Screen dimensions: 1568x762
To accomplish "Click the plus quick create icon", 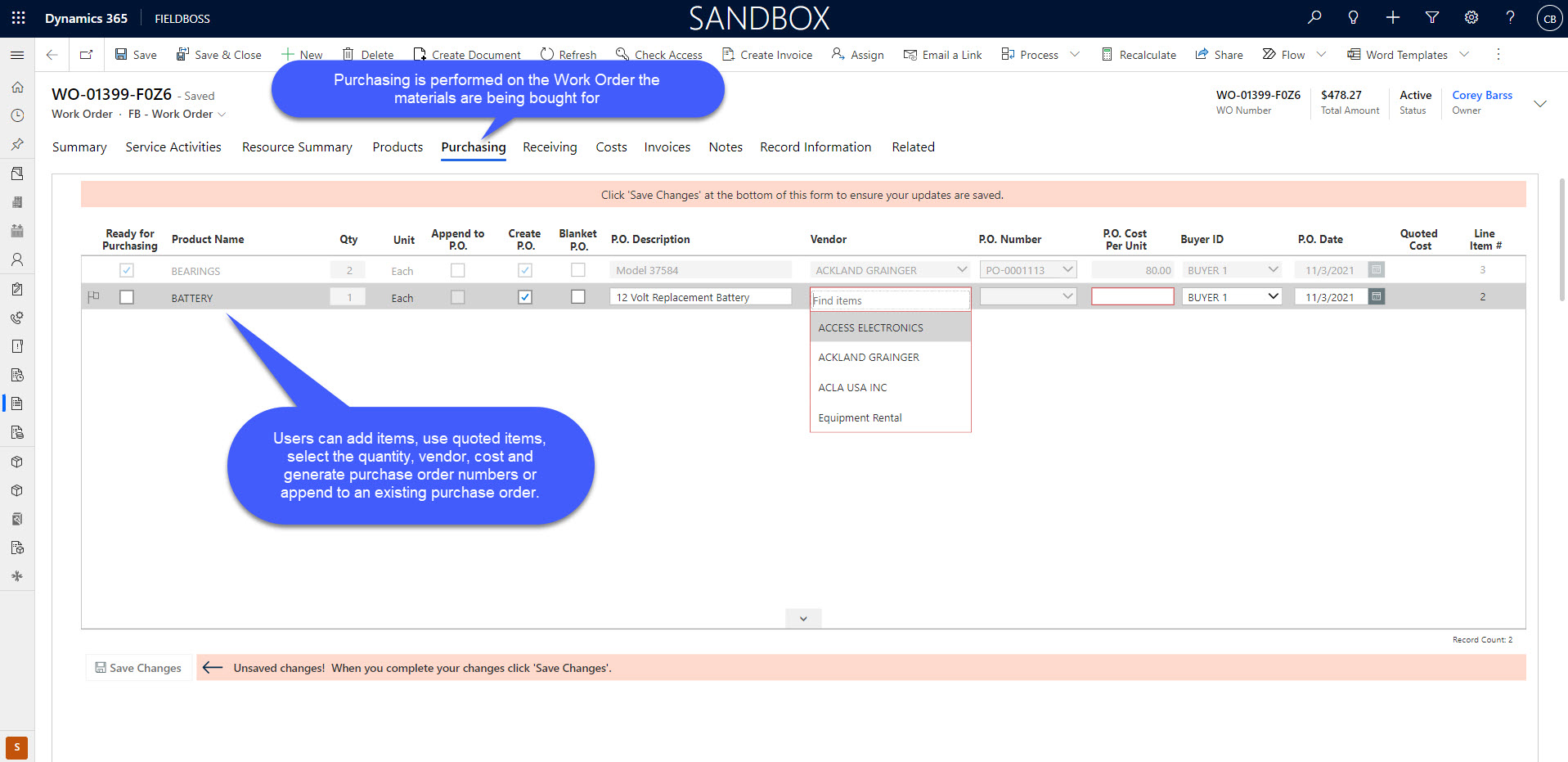I will (1392, 17).
